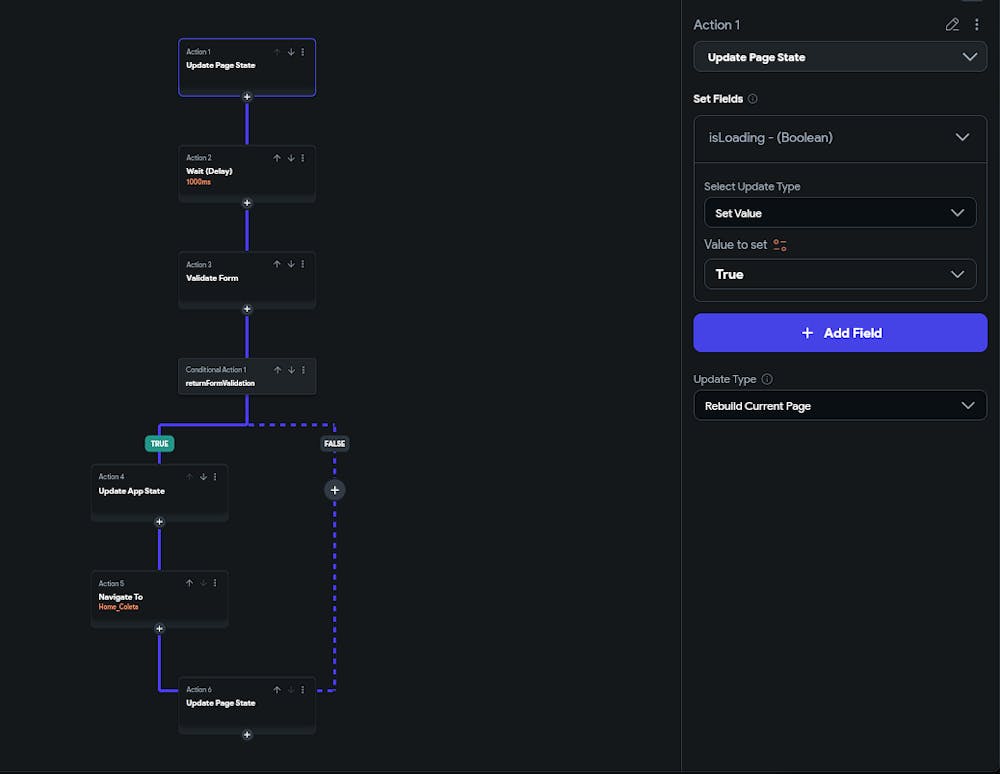Open the three-dot menu in the right panel header

click(977, 25)
